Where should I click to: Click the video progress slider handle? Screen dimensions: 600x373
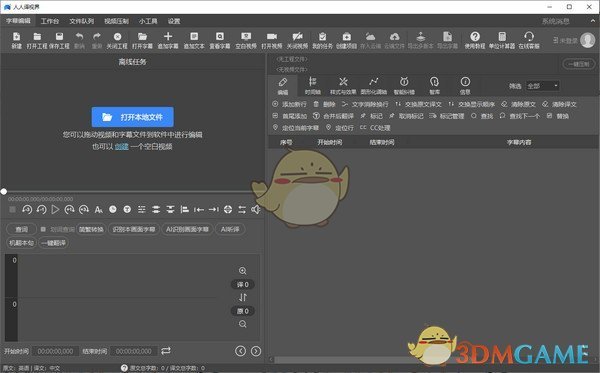point(4,191)
